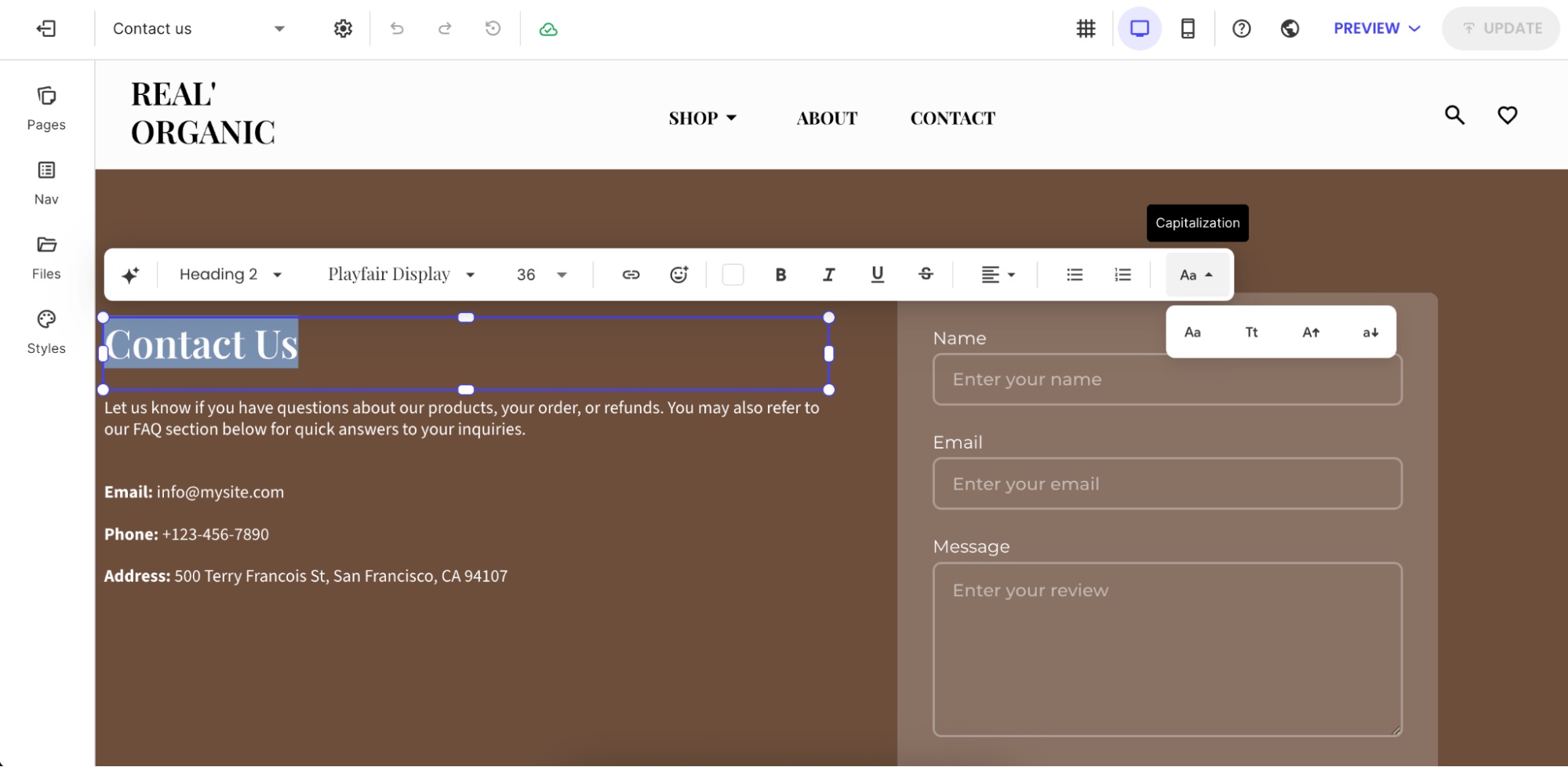Click the AI sparkle text assistant icon

(131, 274)
